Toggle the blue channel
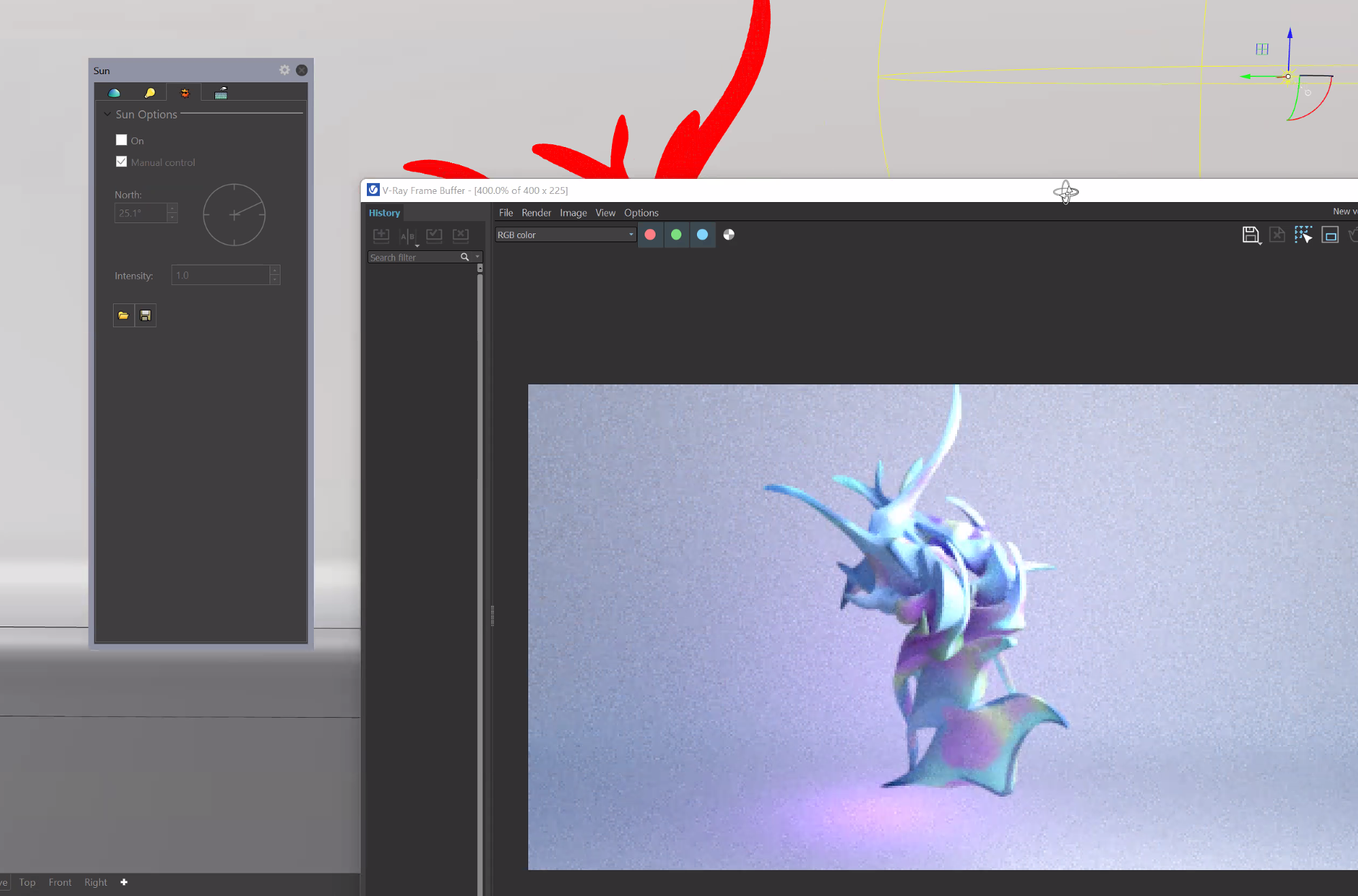 tap(702, 235)
